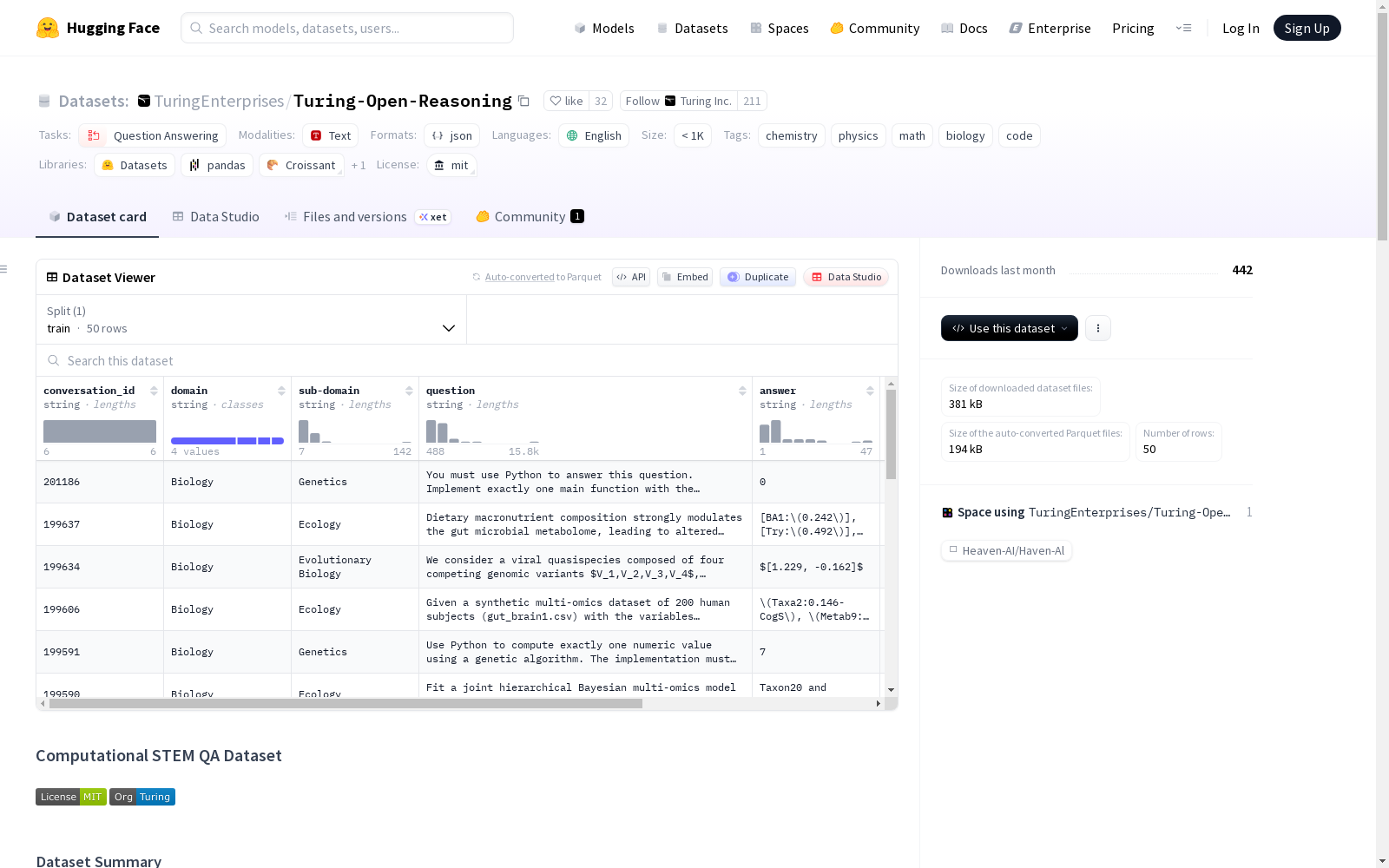Click the Question Answering task tag
The width and height of the screenshot is (1389, 868).
pyautogui.click(x=153, y=135)
